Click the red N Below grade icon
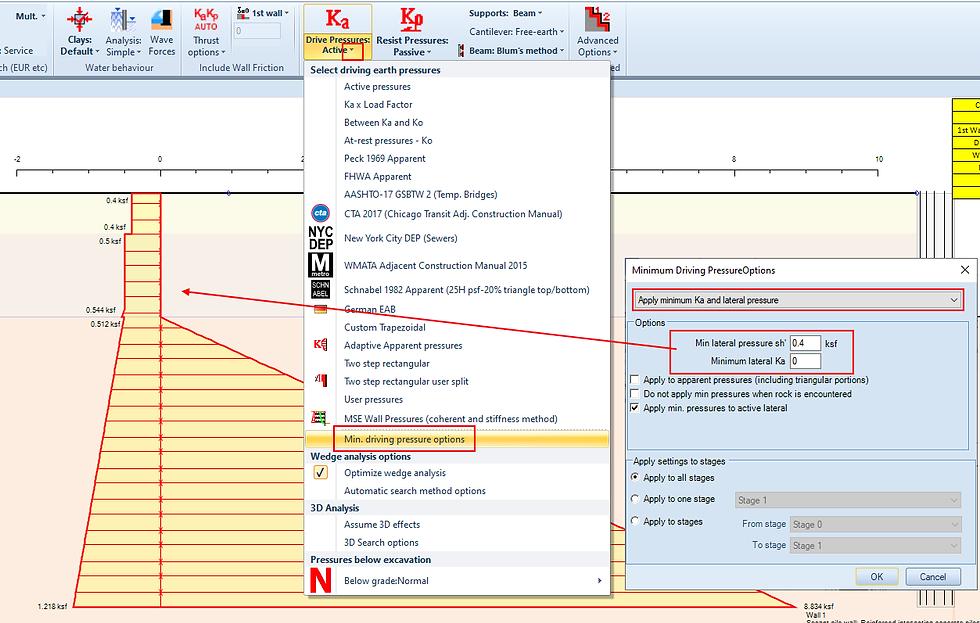The height and width of the screenshot is (623, 980). pyautogui.click(x=321, y=580)
